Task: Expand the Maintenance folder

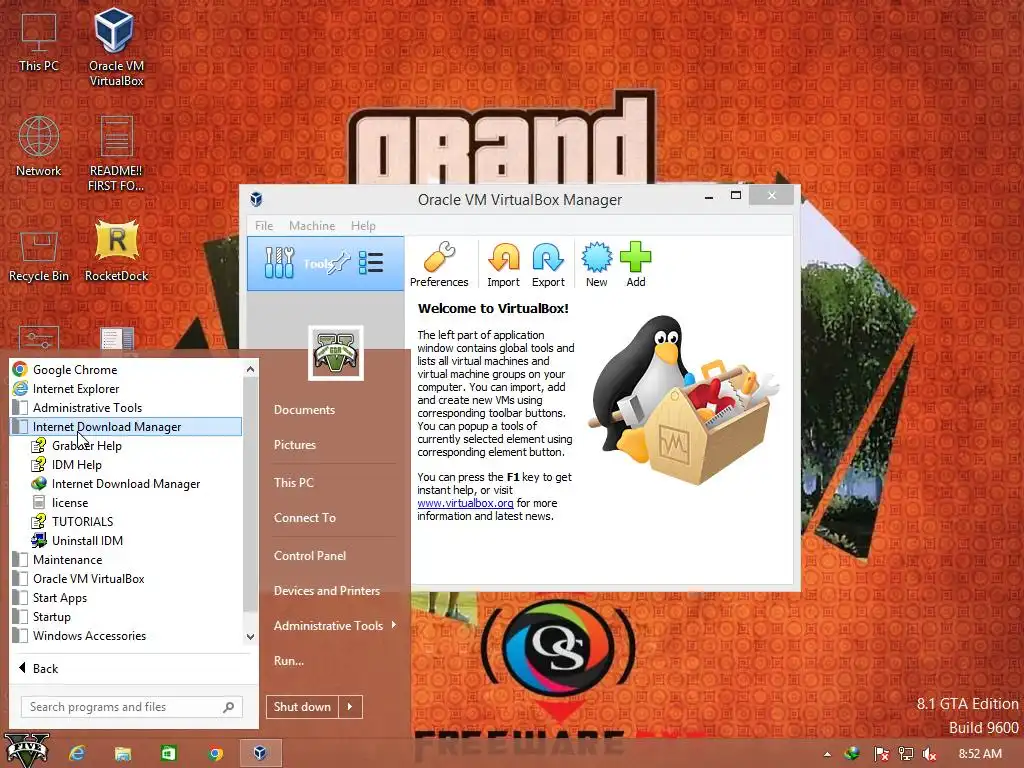Action: (67, 560)
